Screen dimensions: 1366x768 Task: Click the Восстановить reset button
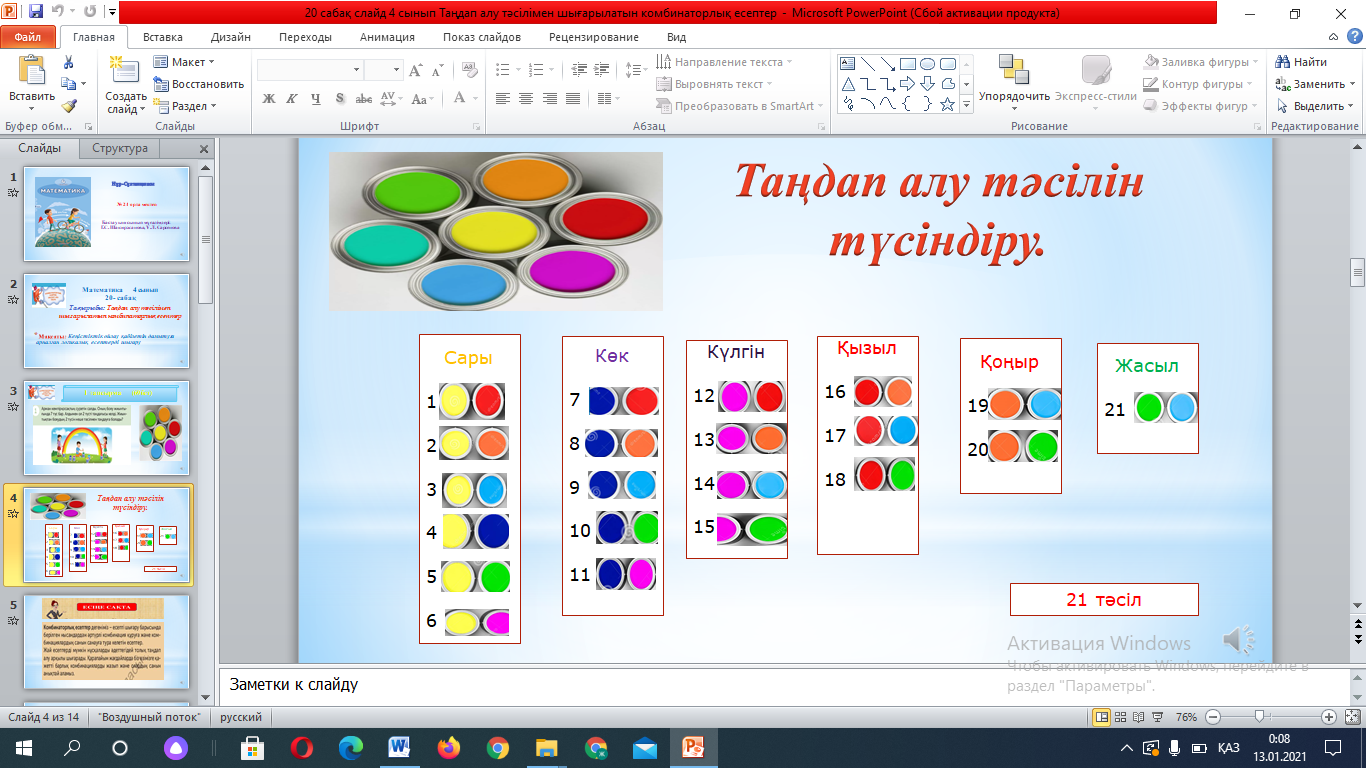pyautogui.click(x=199, y=84)
